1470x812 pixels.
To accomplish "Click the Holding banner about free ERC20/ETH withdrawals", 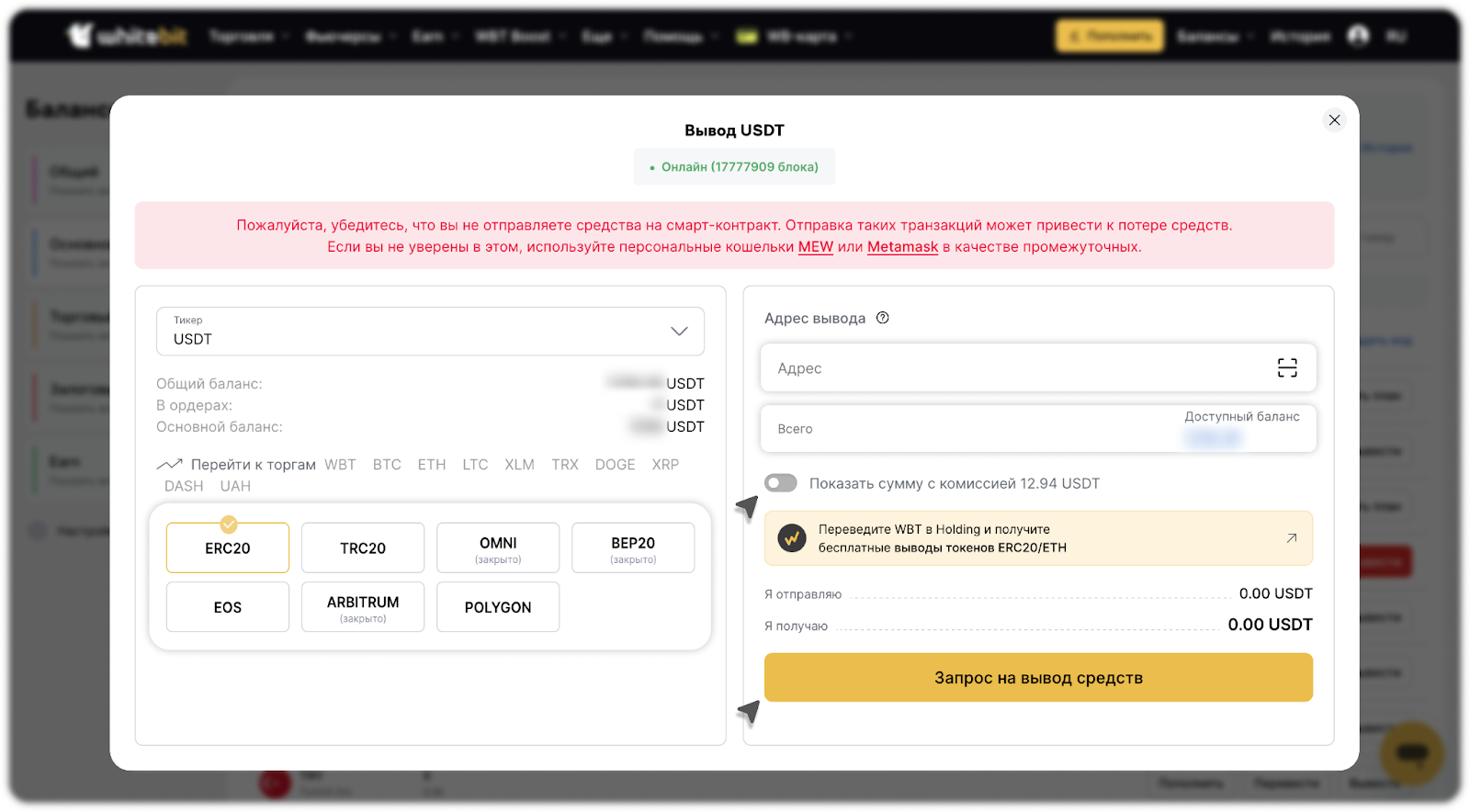I will [x=1038, y=538].
